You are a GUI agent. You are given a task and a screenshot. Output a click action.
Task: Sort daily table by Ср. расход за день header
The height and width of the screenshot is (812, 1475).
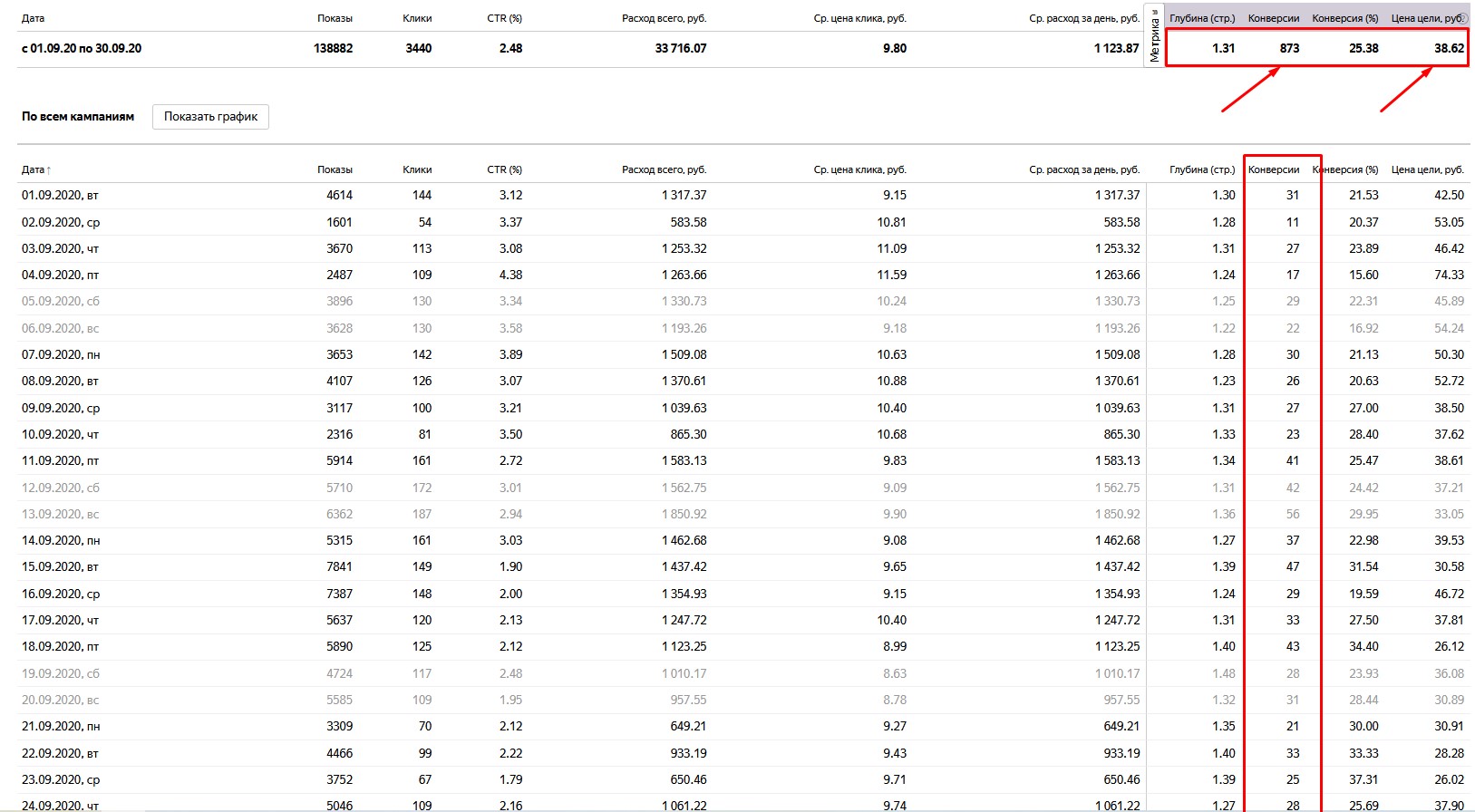pyautogui.click(x=1084, y=169)
